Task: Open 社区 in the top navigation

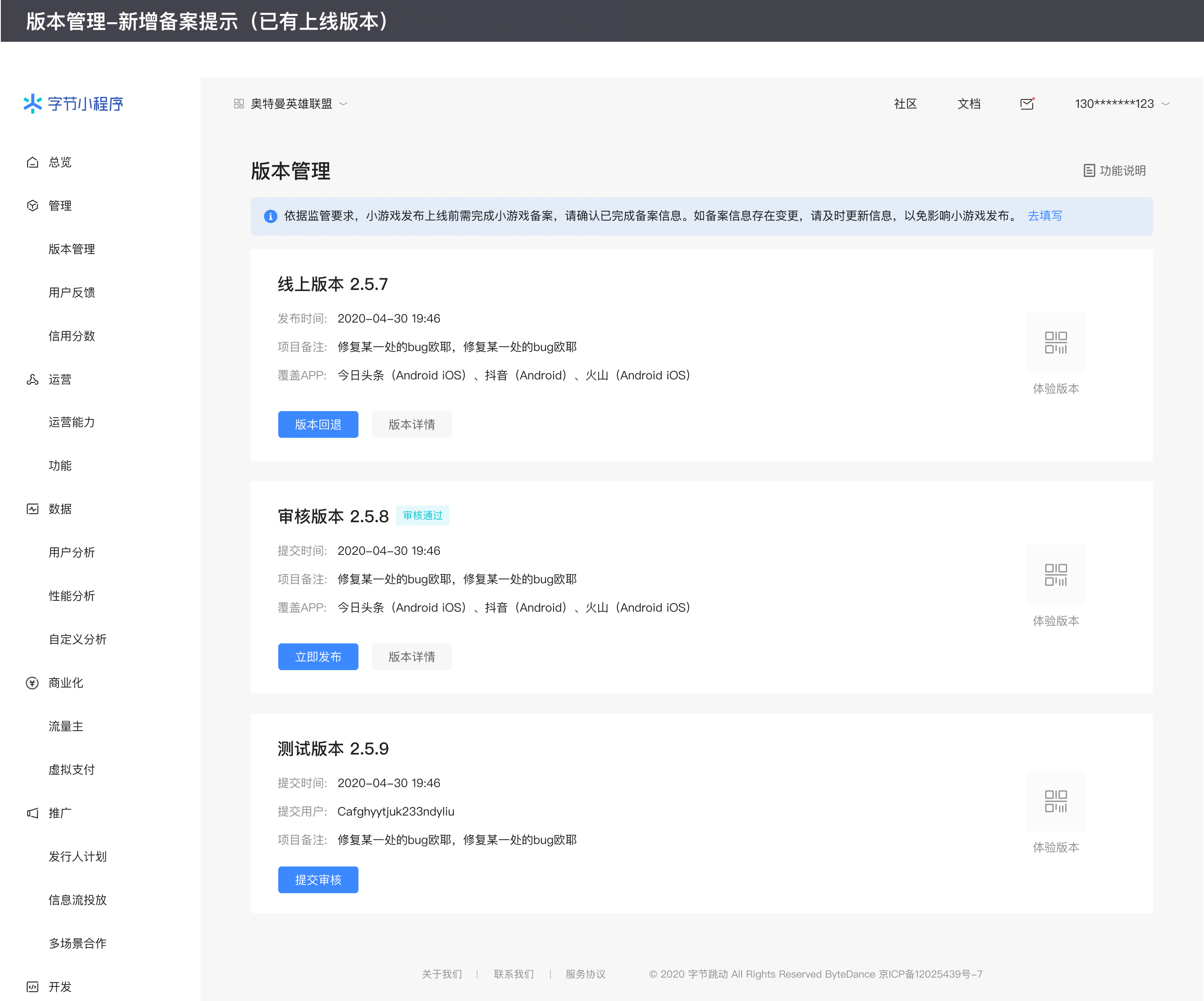Action: pos(905,104)
